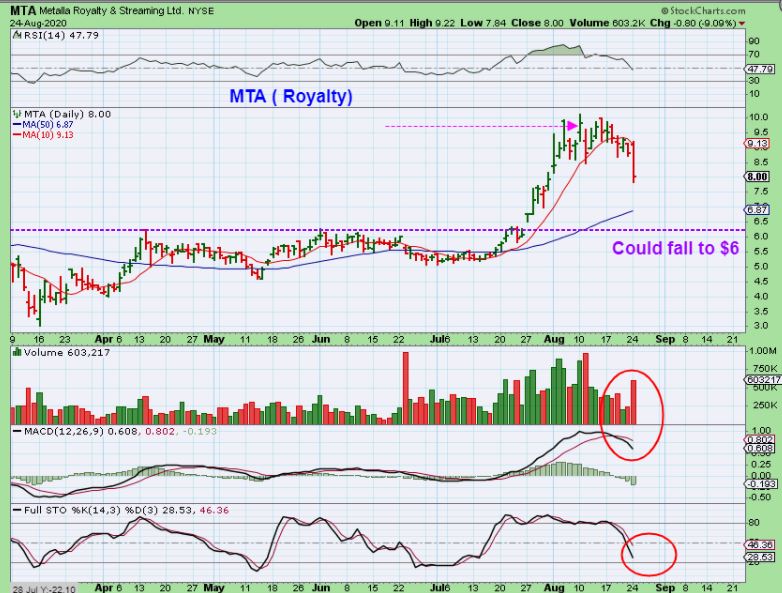Click the RSI(14) 47.79 legend
782x593 pixels.
coord(60,35)
